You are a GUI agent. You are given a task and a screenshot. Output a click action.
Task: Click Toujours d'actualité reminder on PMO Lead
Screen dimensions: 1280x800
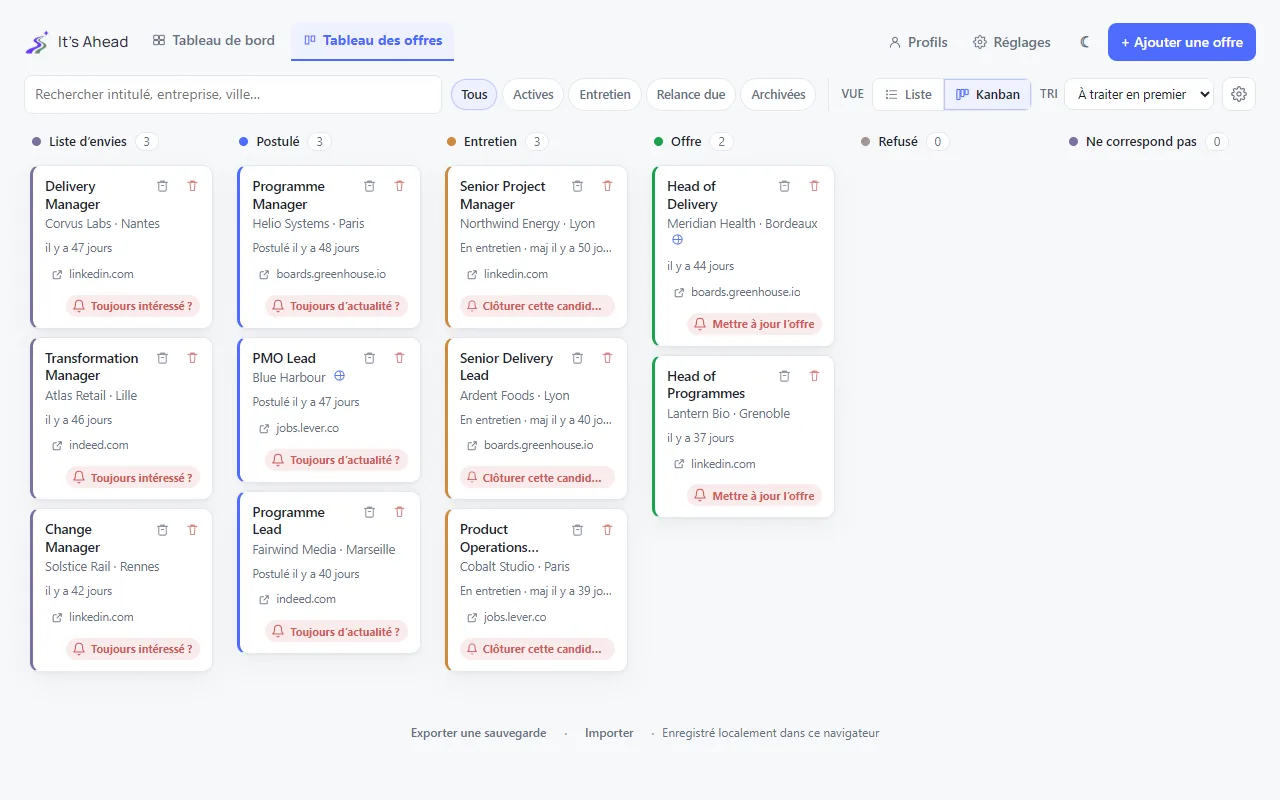click(337, 460)
